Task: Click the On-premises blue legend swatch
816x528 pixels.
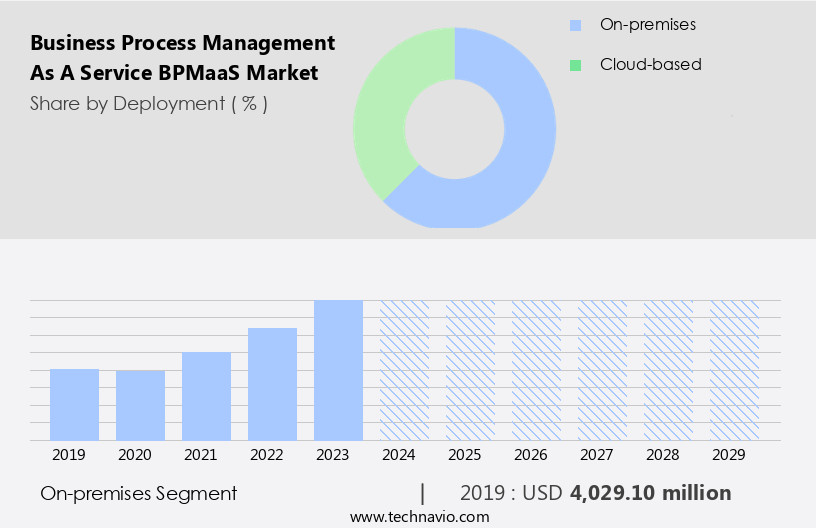Action: (x=575, y=25)
